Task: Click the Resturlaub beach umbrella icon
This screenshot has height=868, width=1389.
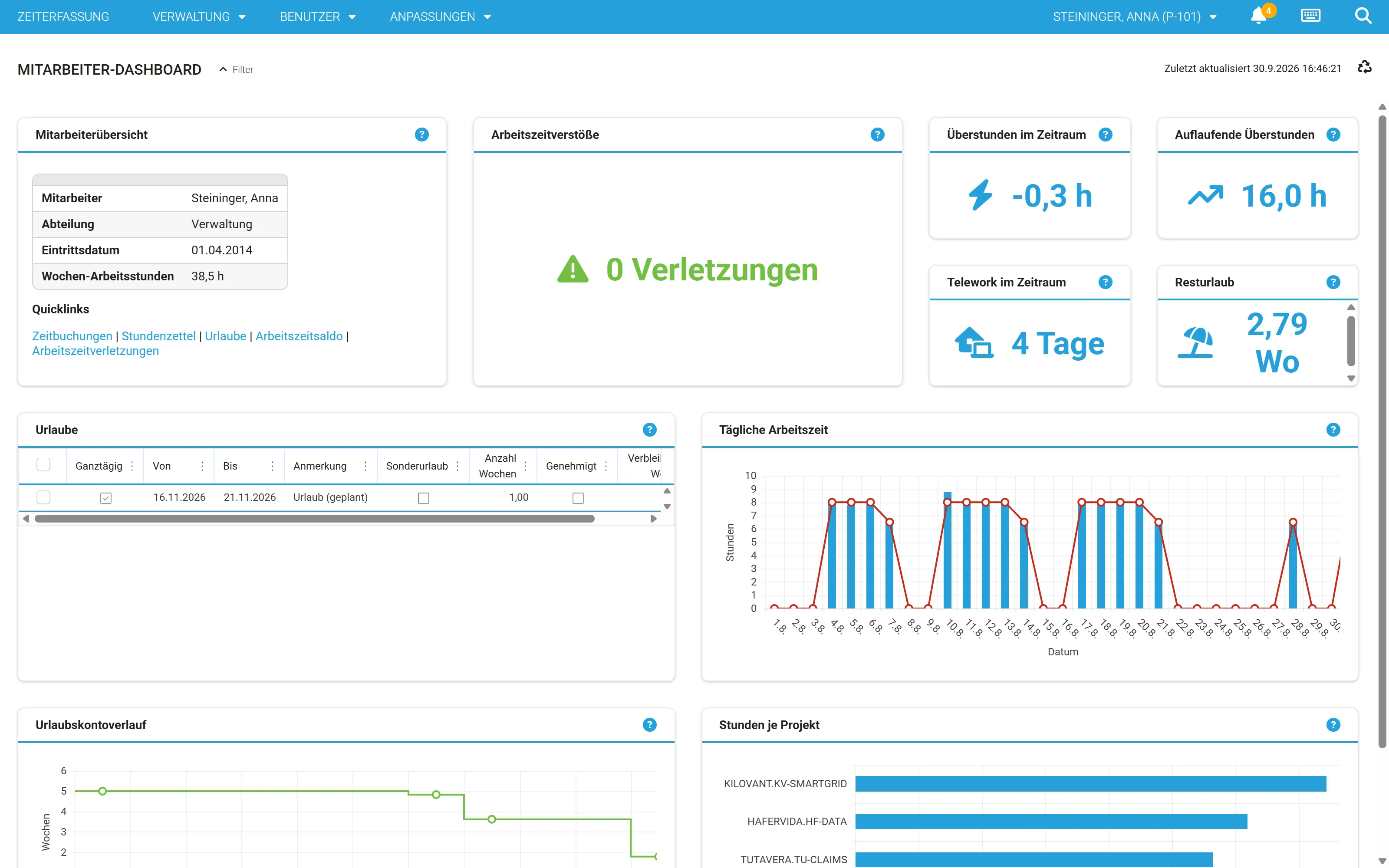Action: point(1195,343)
